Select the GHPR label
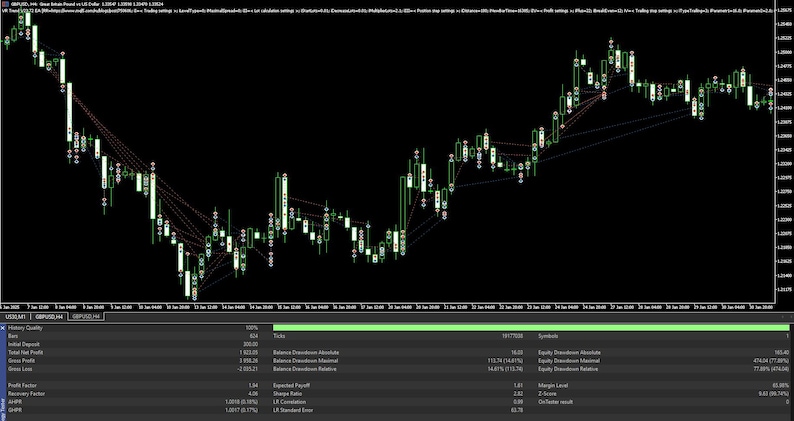Screen dimensions: 794x421 (x=15, y=410)
